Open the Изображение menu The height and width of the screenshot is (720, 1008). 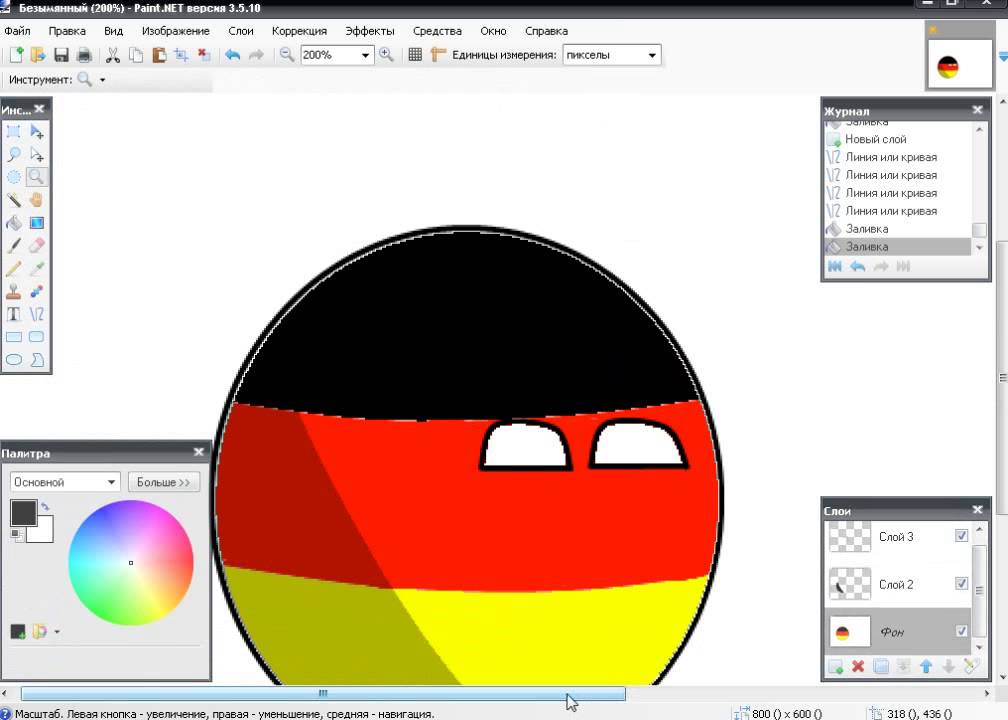pos(176,31)
